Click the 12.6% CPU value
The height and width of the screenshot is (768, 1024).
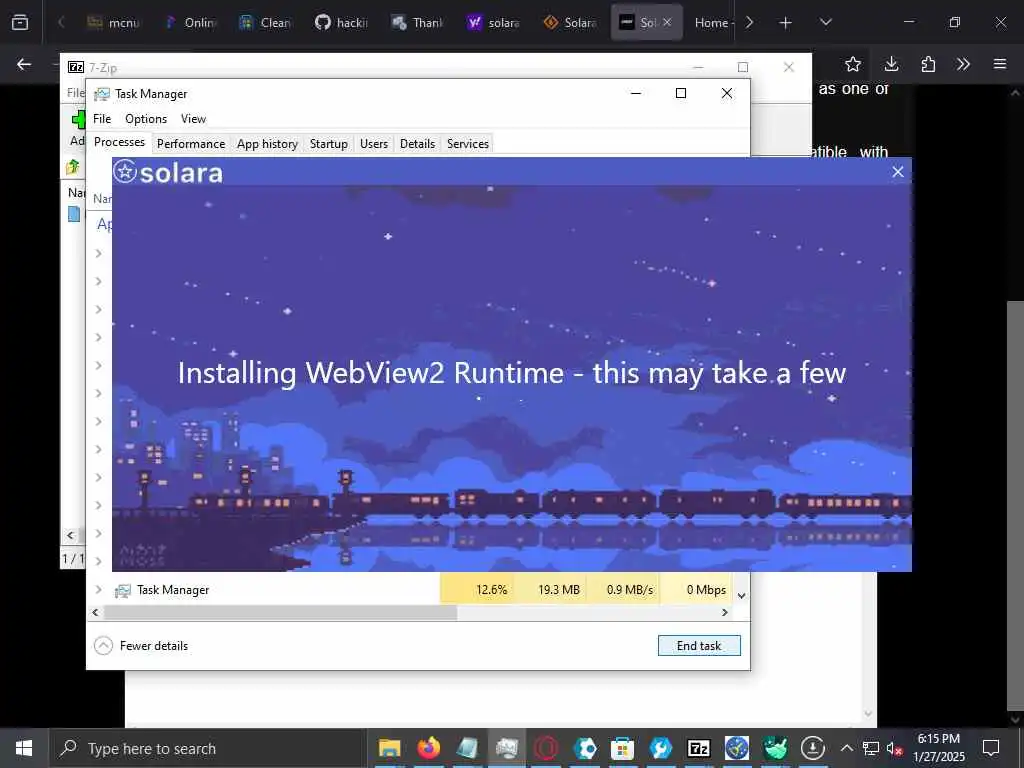tap(491, 590)
